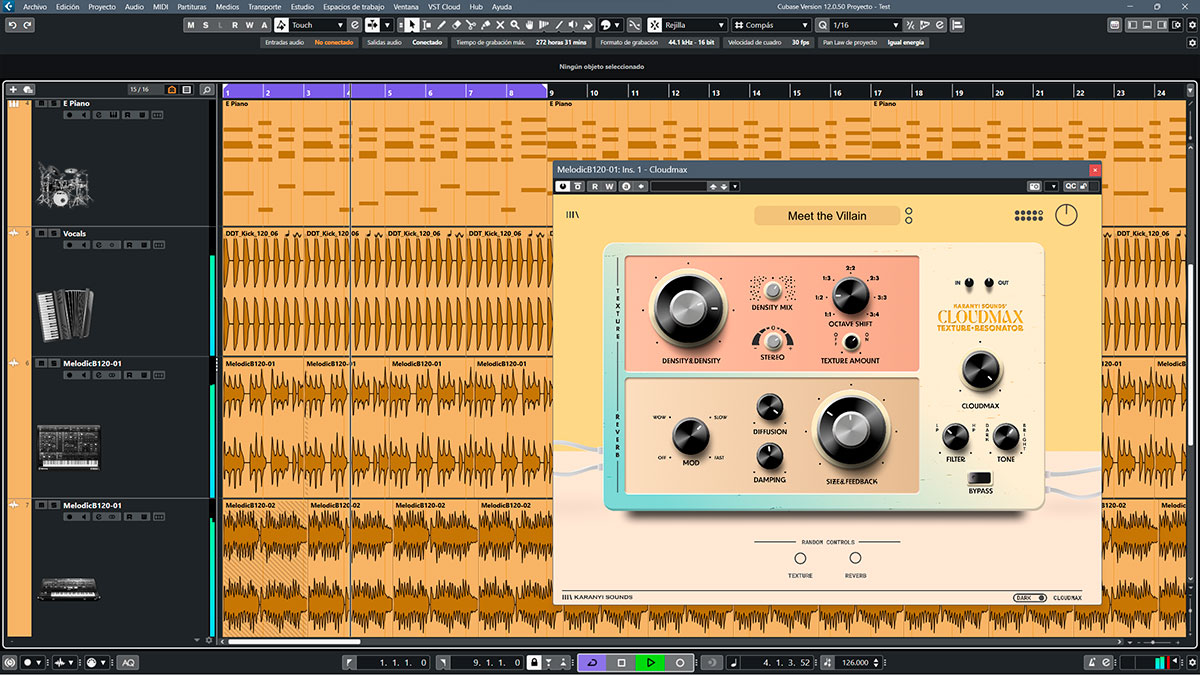Open the Cloudmax preset library icon
This screenshot has width=1200, height=675.
[573, 214]
